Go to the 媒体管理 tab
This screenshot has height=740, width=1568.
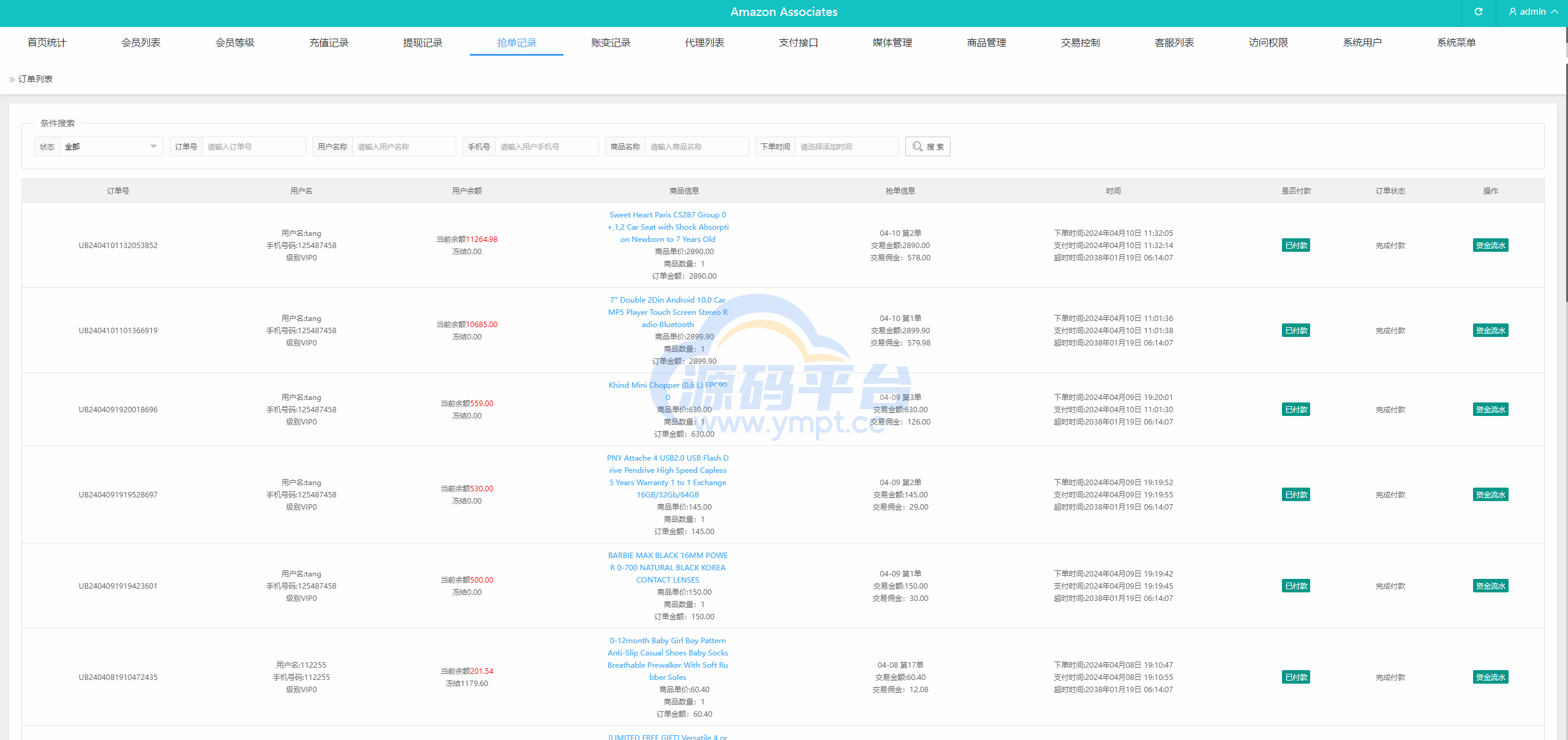pyautogui.click(x=892, y=42)
